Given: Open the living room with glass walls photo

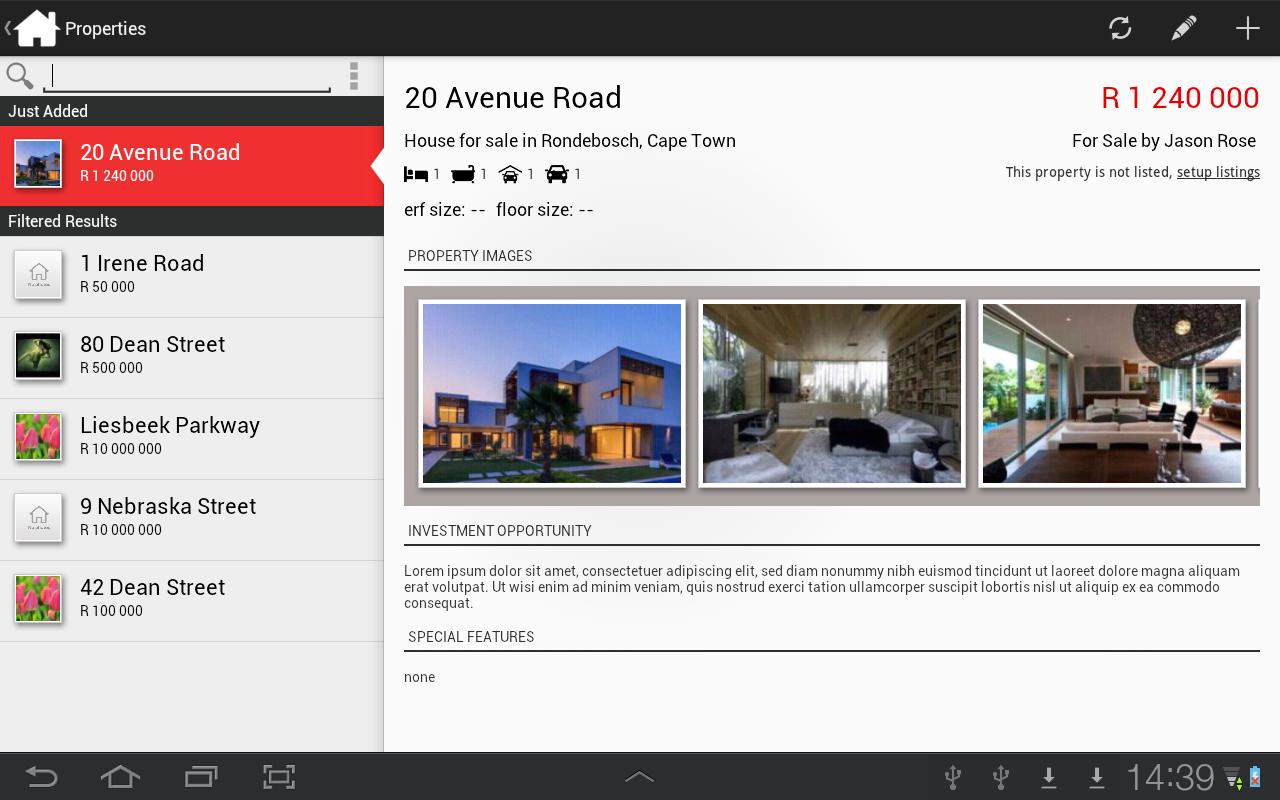Looking at the screenshot, I should (1112, 394).
